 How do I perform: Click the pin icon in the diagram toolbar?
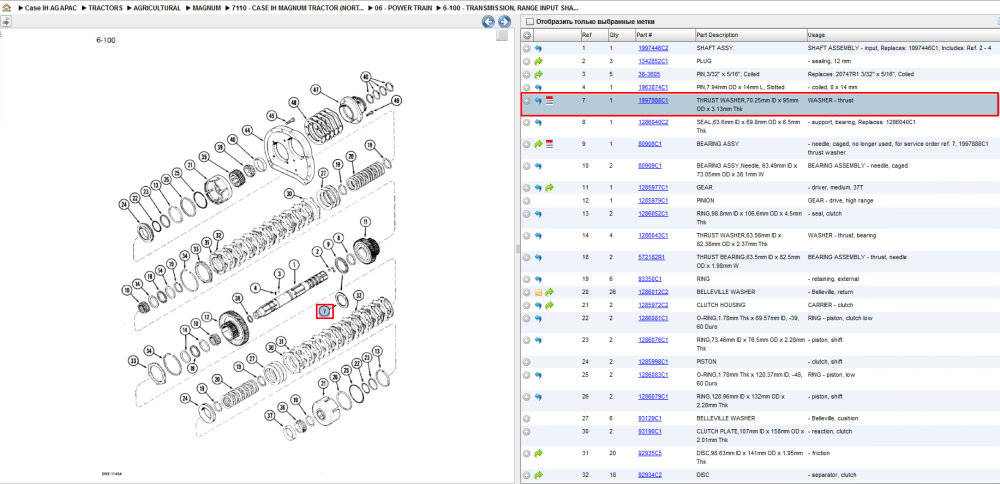pos(5,21)
